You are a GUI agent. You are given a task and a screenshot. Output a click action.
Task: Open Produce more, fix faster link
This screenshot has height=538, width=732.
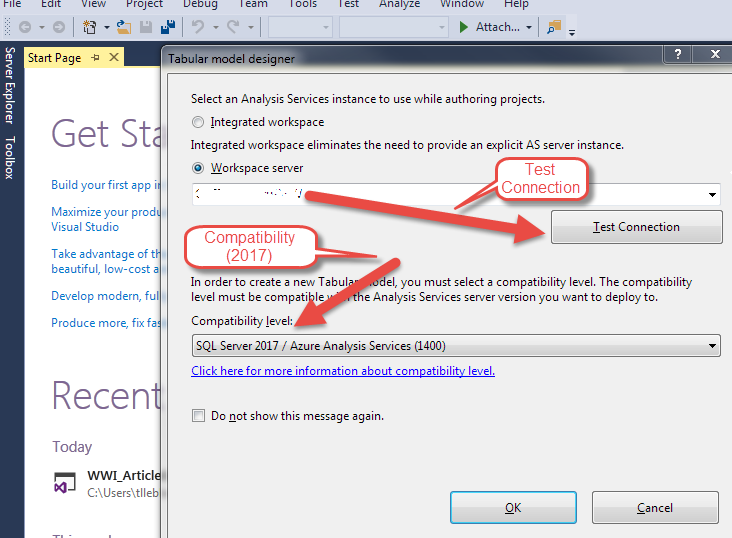coord(106,323)
